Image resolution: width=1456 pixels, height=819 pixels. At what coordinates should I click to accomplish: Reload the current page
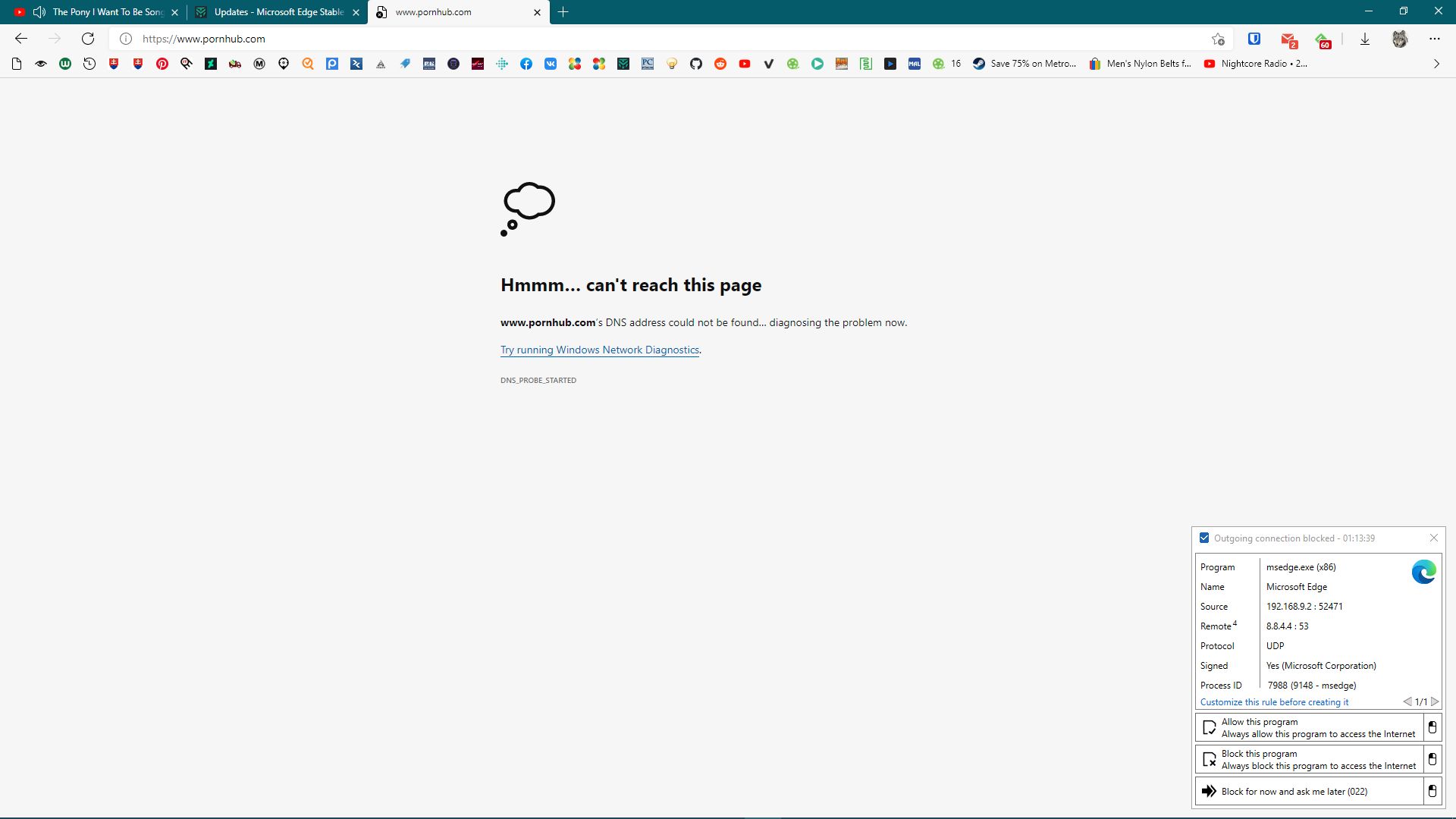(88, 39)
